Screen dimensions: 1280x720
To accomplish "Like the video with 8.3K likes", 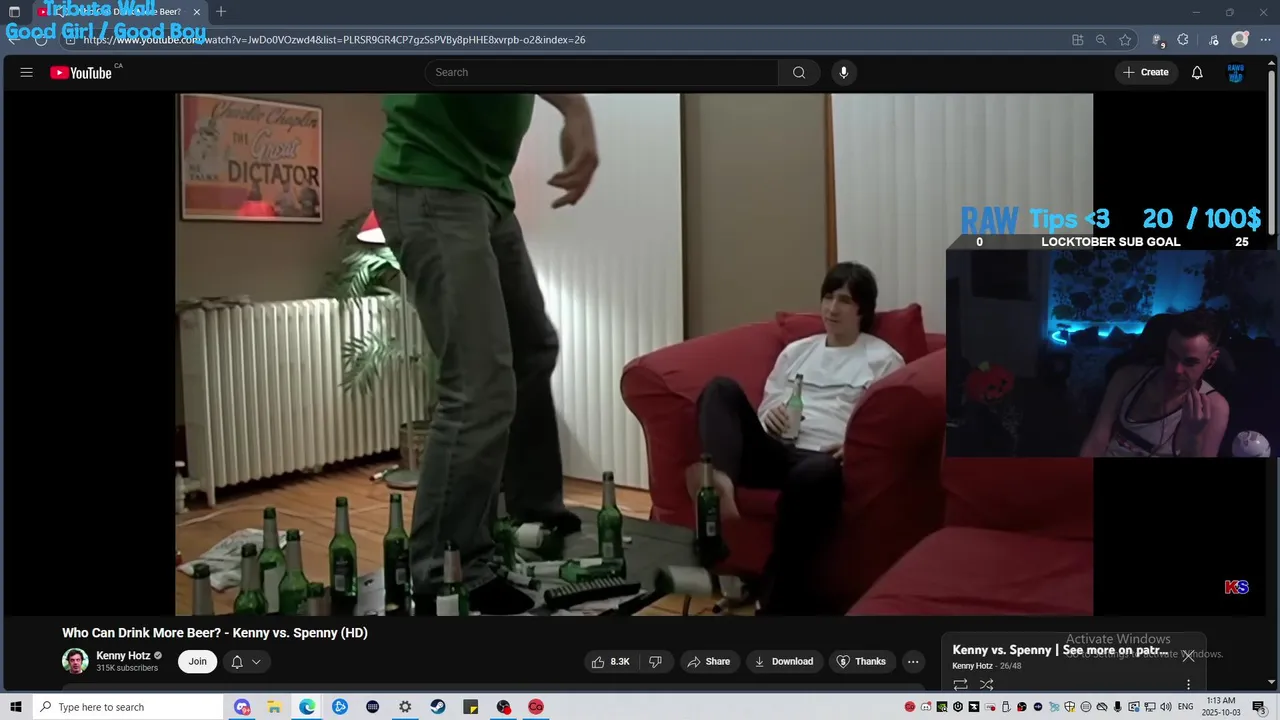I will (x=610, y=661).
